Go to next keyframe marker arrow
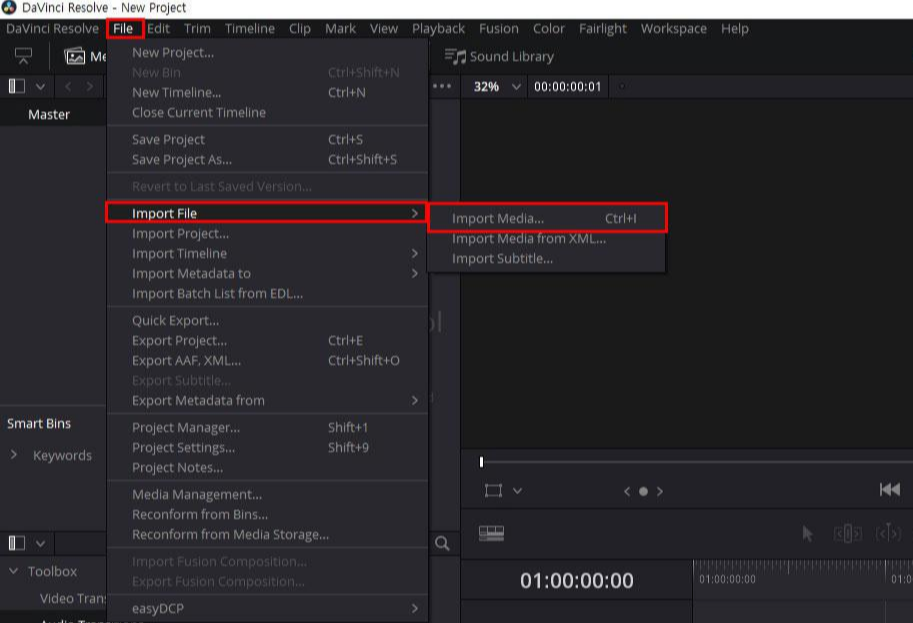The height and width of the screenshot is (623, 913). (x=660, y=491)
